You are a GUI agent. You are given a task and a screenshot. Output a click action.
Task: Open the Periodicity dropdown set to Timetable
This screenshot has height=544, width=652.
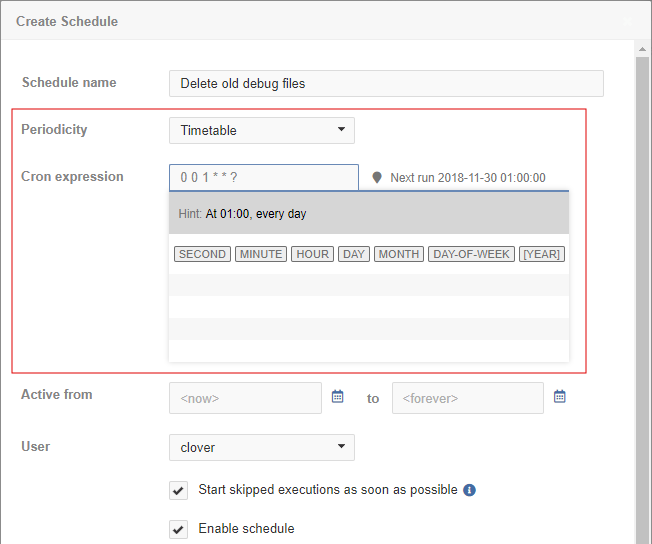click(x=261, y=130)
